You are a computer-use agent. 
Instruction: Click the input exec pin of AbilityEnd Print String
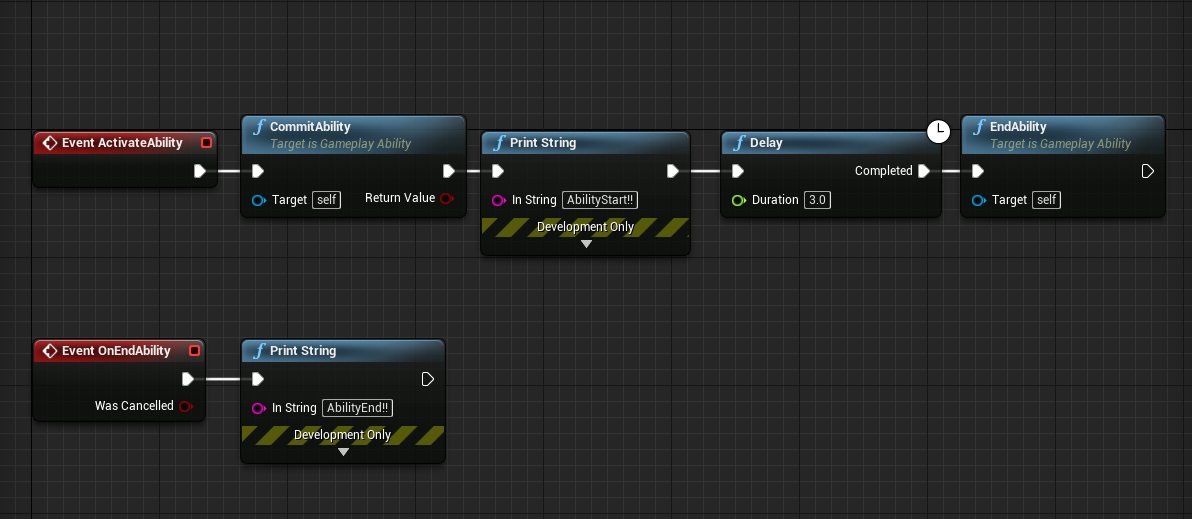coord(258,378)
